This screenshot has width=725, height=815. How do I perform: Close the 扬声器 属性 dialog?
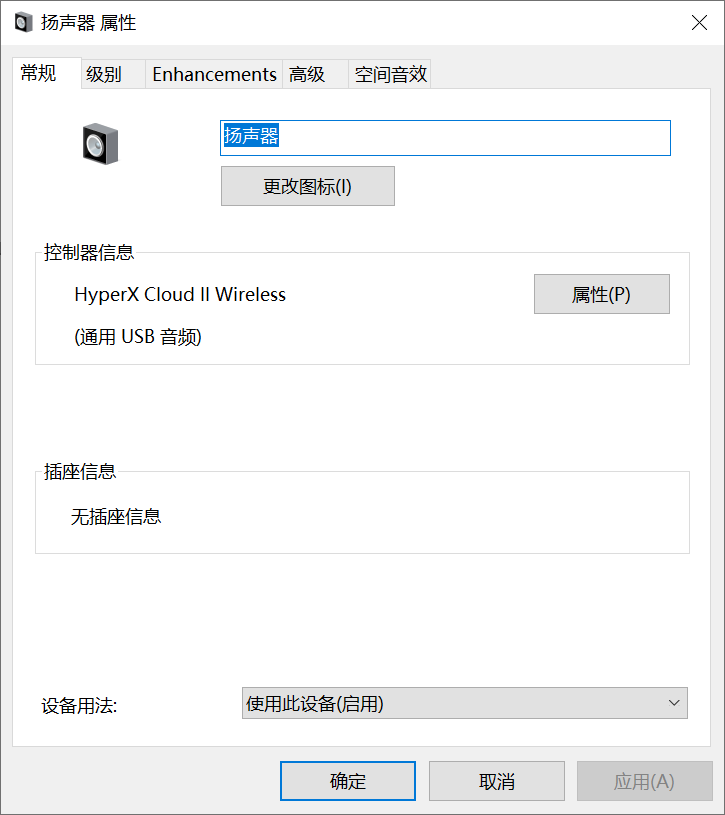(699, 23)
